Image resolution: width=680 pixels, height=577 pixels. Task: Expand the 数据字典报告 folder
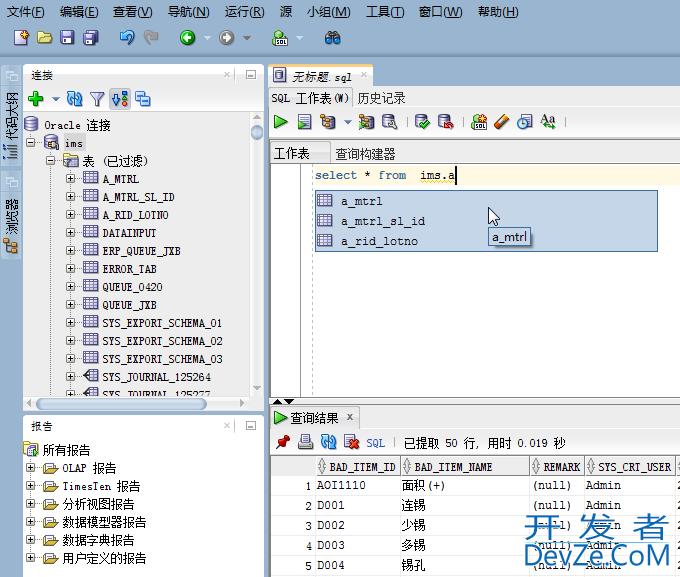(x=30, y=540)
